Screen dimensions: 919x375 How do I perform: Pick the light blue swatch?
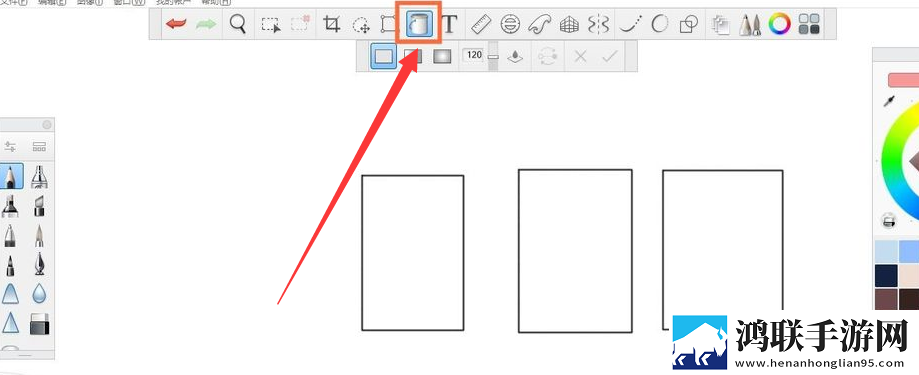pyautogui.click(x=886, y=251)
